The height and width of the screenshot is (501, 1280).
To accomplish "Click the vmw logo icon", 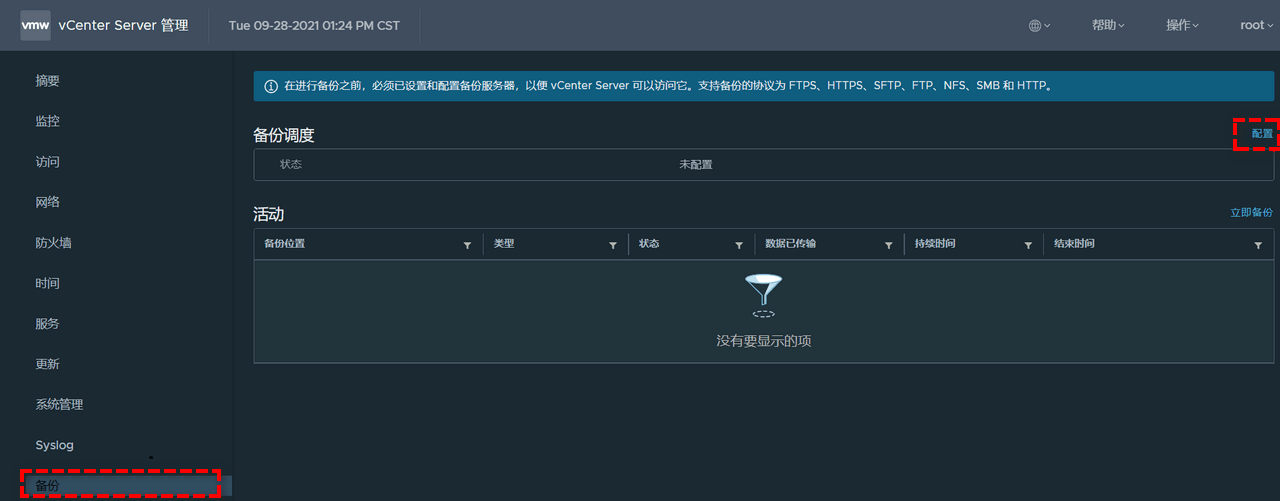I will point(35,25).
